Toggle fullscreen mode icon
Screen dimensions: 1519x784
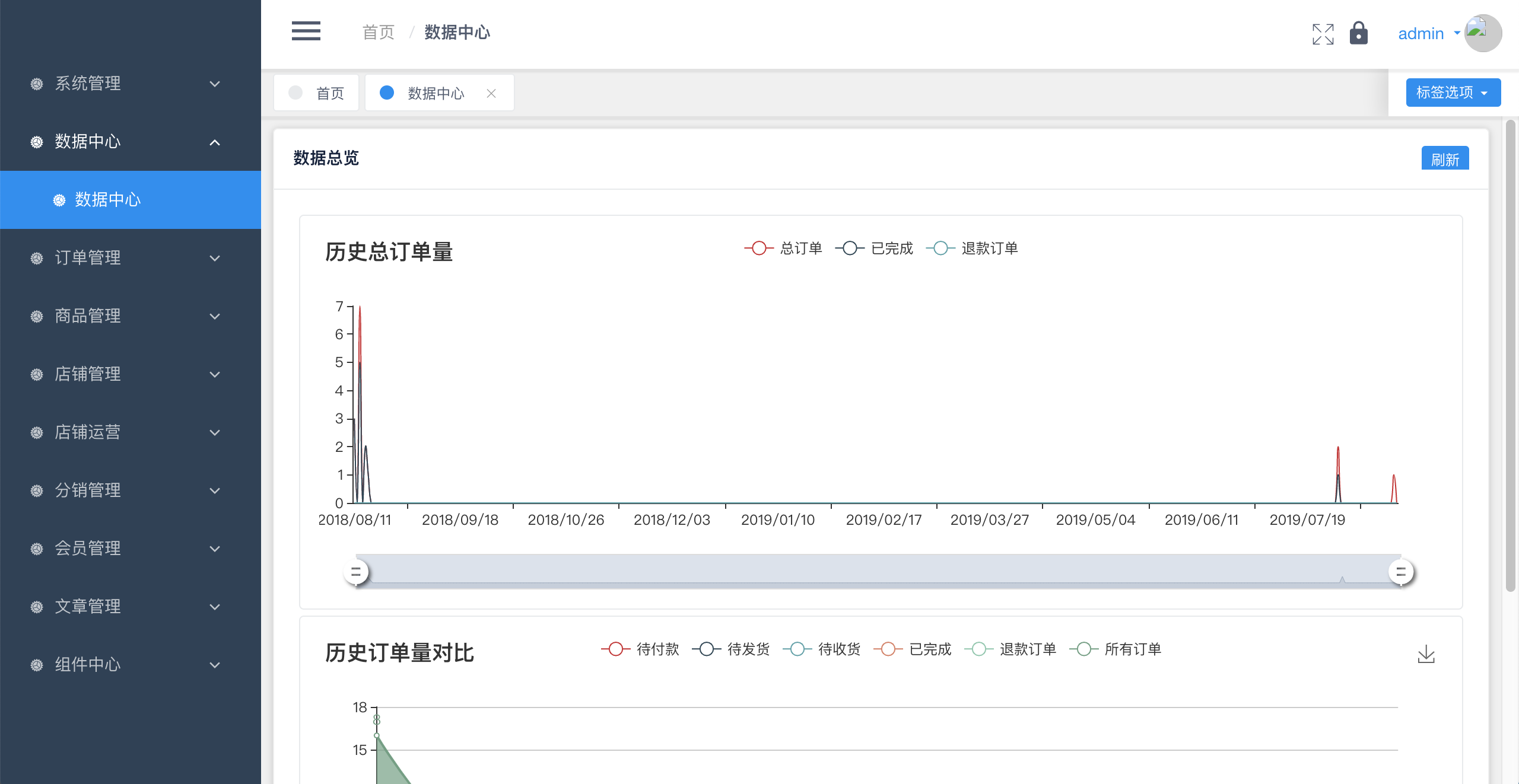pos(1323,34)
